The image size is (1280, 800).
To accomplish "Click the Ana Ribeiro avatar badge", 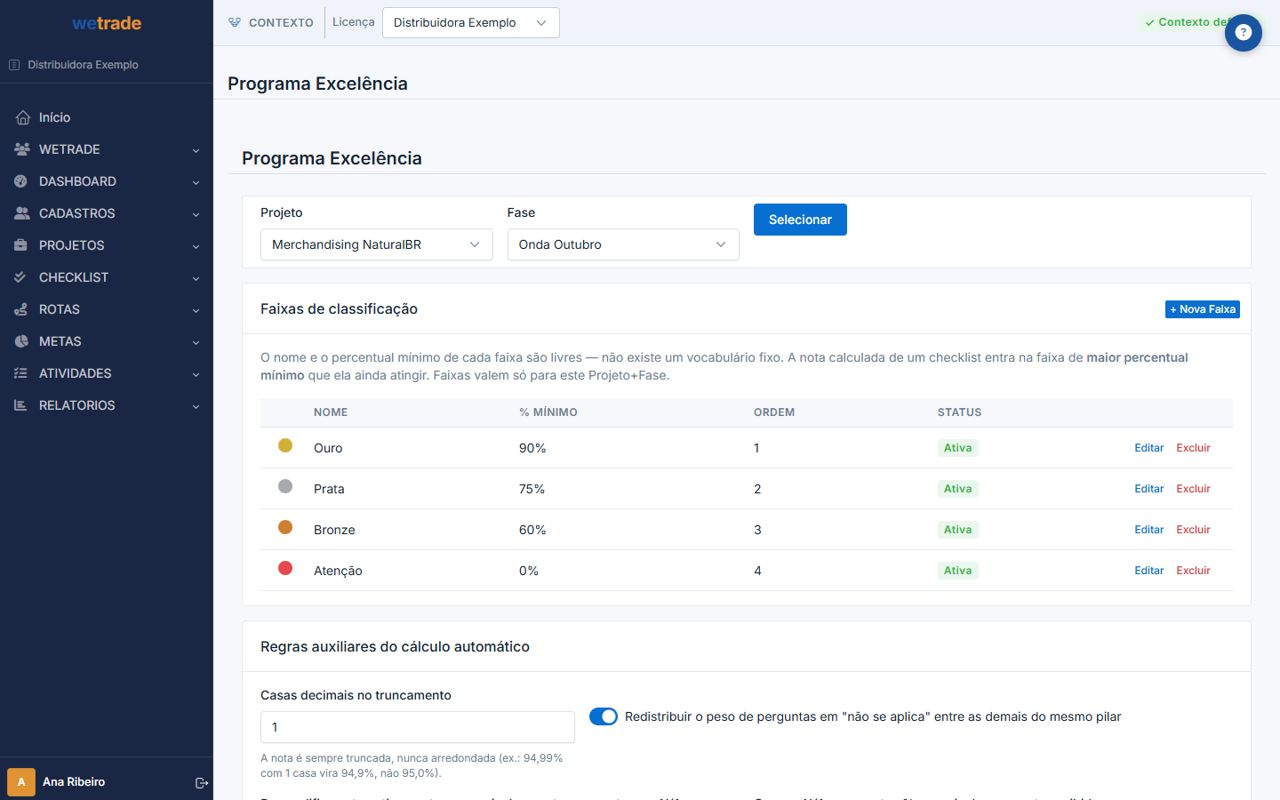I will [21, 782].
